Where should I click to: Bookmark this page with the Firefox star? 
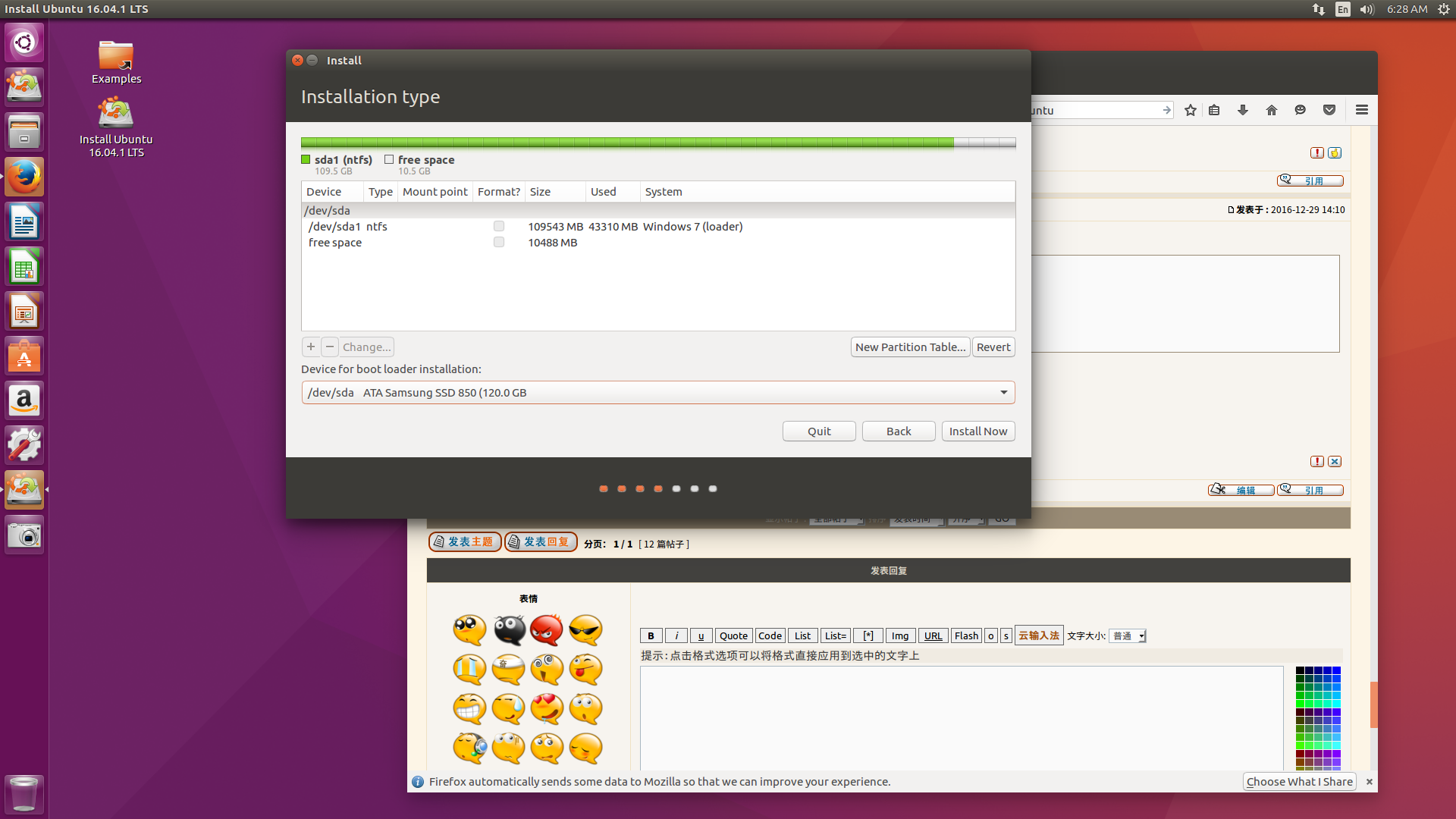(1191, 110)
